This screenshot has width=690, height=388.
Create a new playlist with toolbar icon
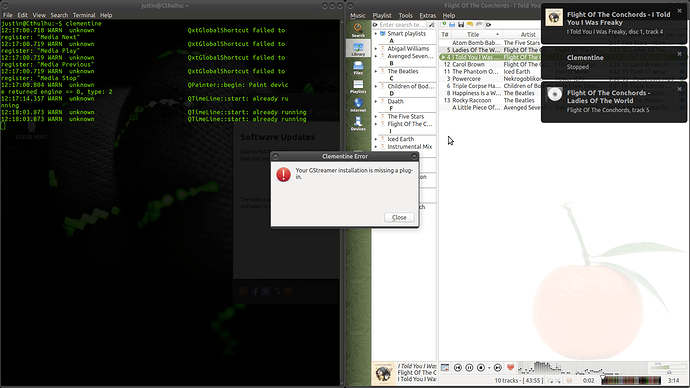(444, 25)
